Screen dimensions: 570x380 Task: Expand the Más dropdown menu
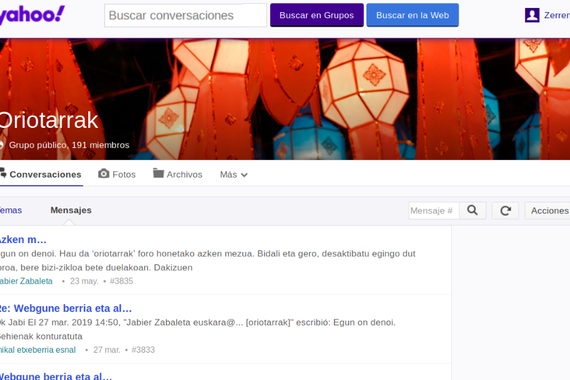point(233,175)
